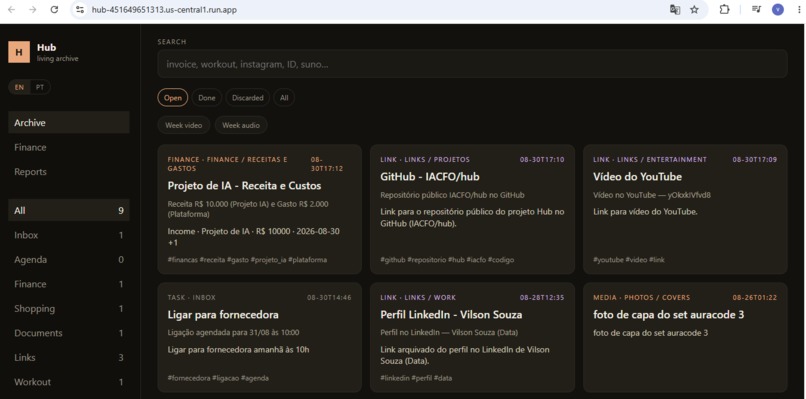Reload the page with the refresh icon
The image size is (806, 399).
point(54,9)
